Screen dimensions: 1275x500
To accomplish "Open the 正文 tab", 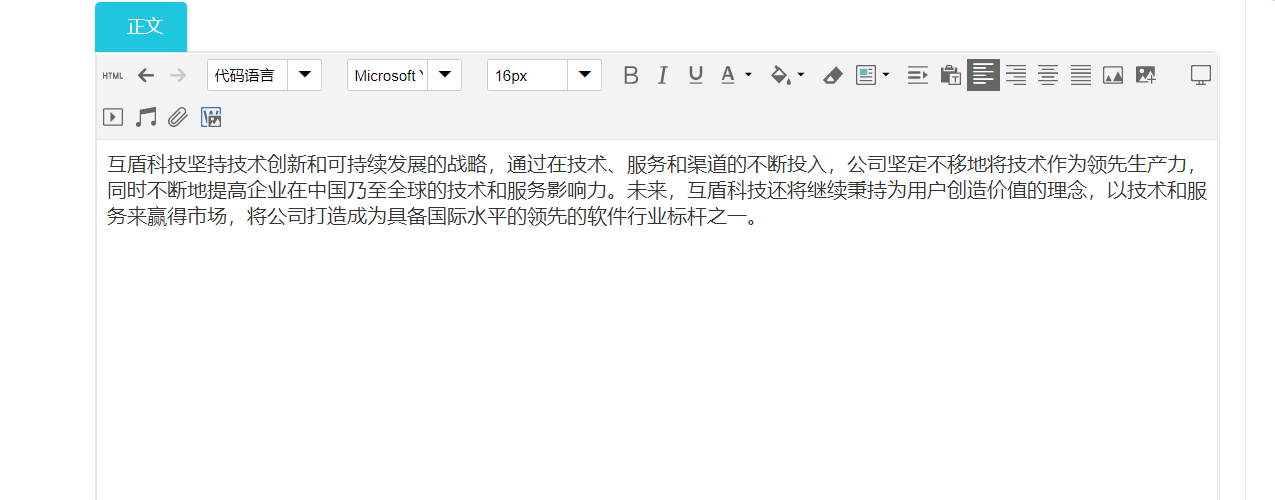I will pyautogui.click(x=141, y=27).
